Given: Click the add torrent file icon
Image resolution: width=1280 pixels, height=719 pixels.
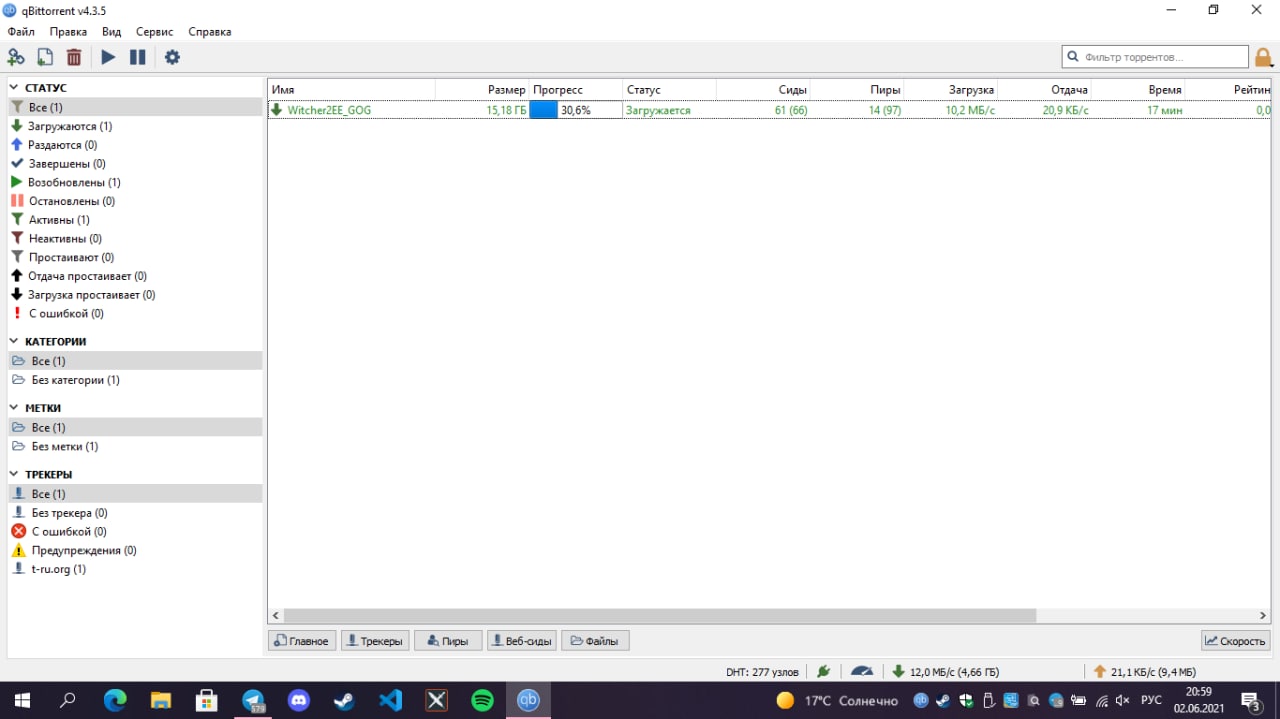Looking at the screenshot, I should 45,57.
